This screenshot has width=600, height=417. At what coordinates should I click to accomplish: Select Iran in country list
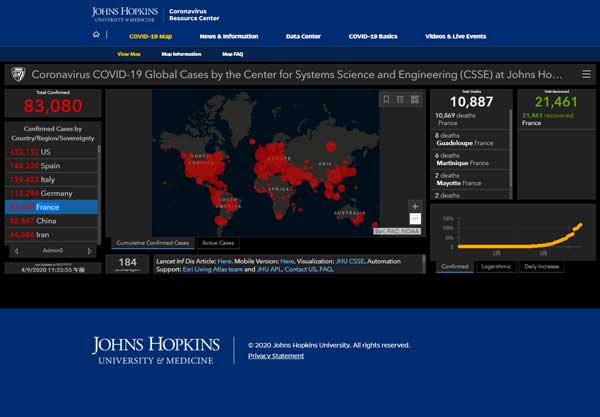tap(51, 235)
